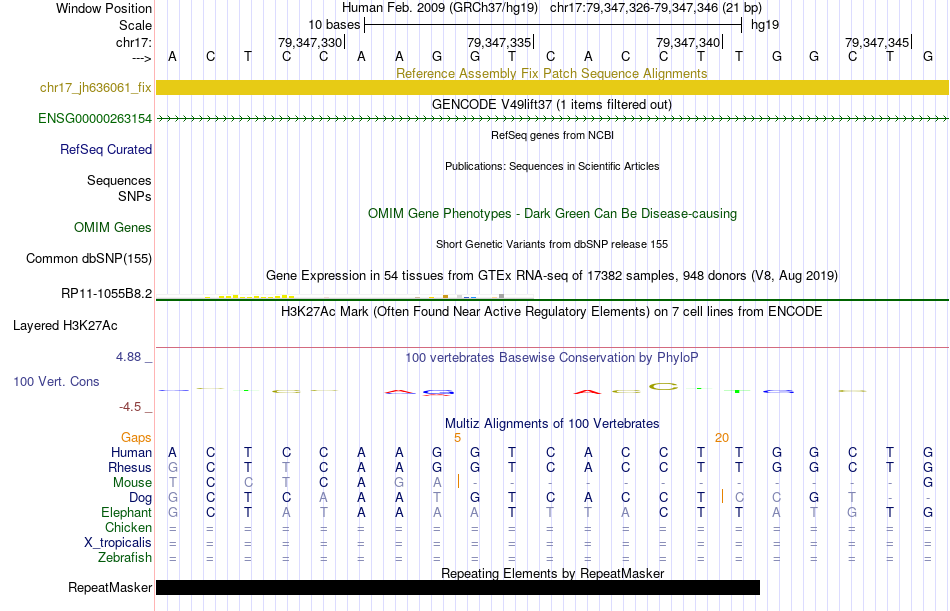Click the Scale label

(x=135, y=26)
